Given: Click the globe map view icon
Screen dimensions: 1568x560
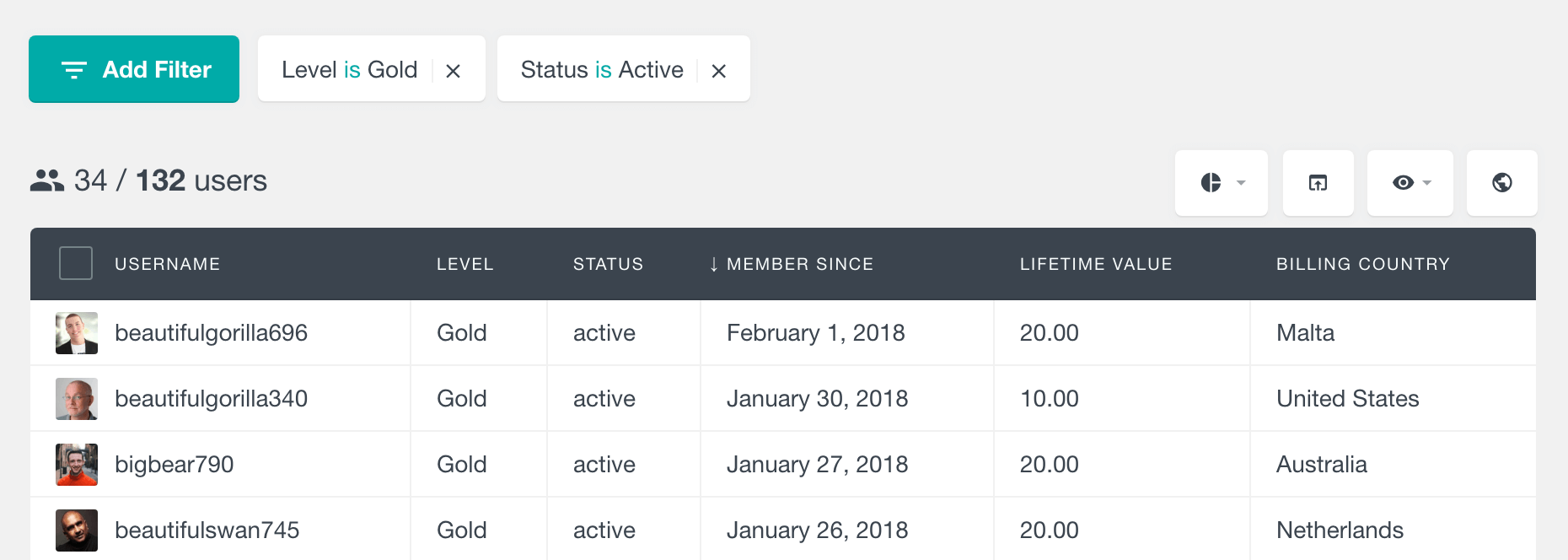Looking at the screenshot, I should [x=1502, y=183].
